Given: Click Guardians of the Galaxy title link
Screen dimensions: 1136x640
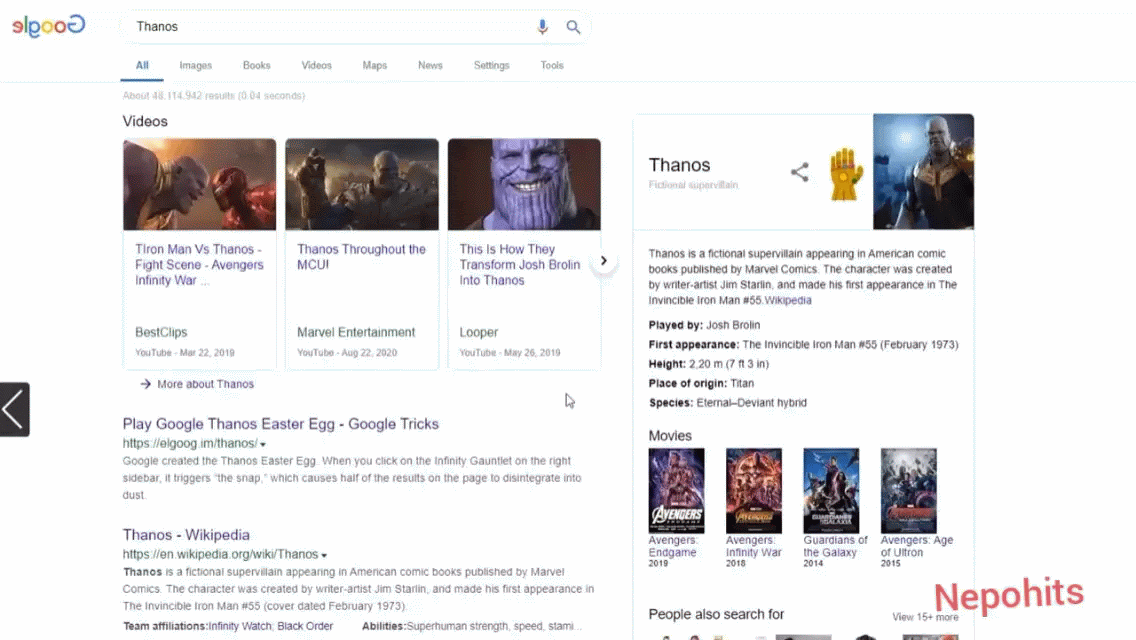Looking at the screenshot, I should 835,546.
